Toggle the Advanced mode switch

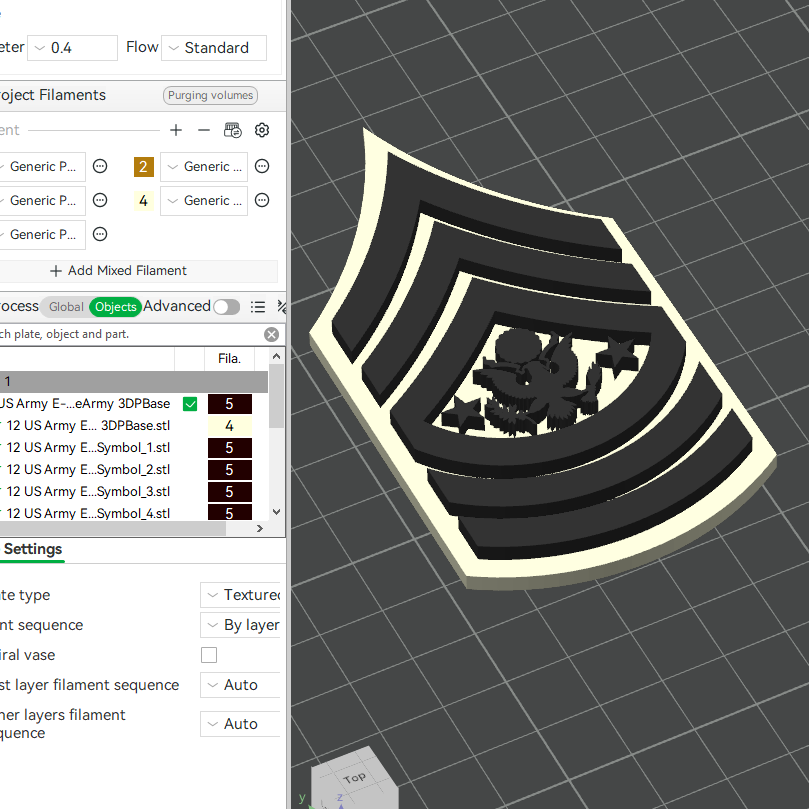coord(226,307)
